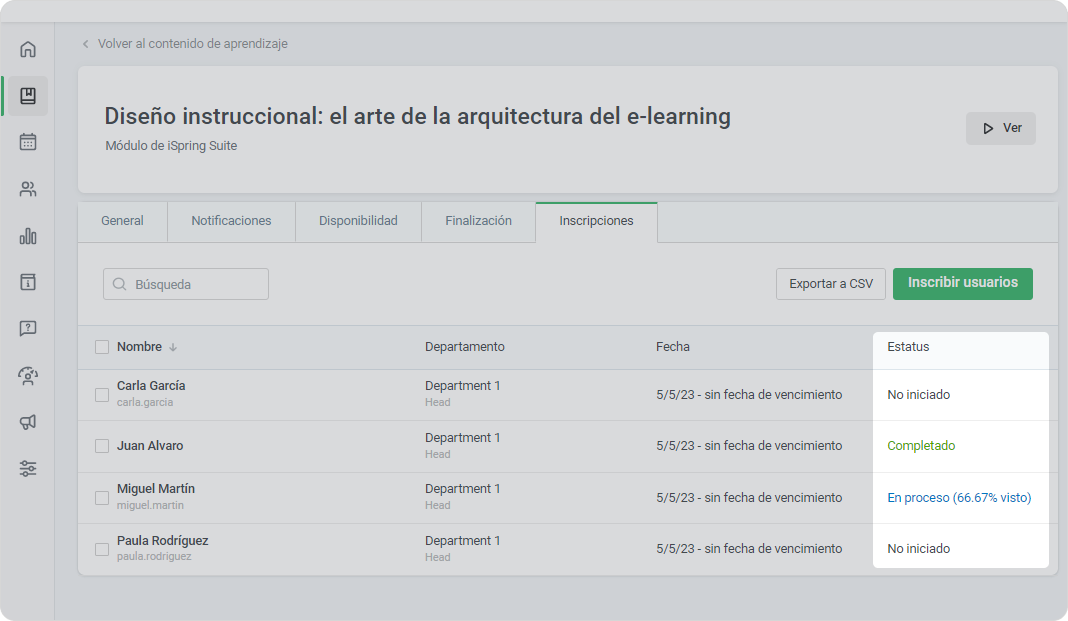Open the Users icon in sidebar
Viewport: 1068px width, 621px height.
(x=28, y=189)
